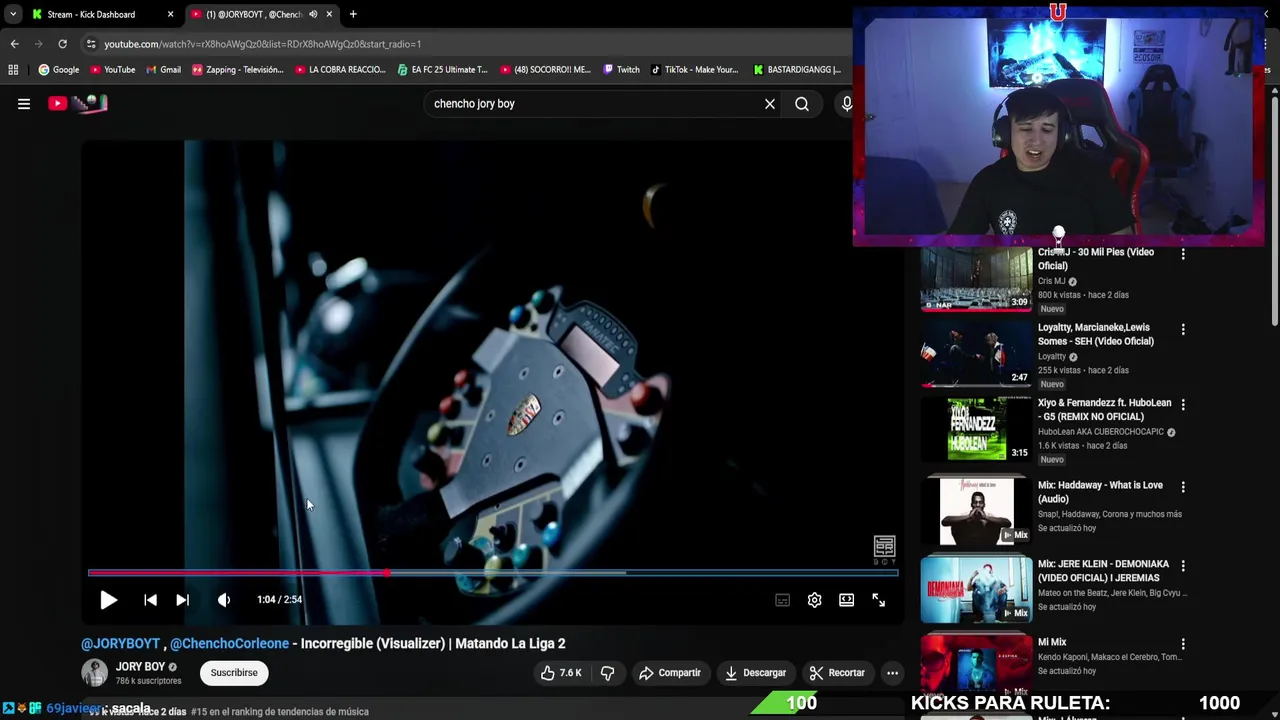Open options menu for Xiyo & Fernandezz video
The image size is (1280, 720).
click(1183, 405)
